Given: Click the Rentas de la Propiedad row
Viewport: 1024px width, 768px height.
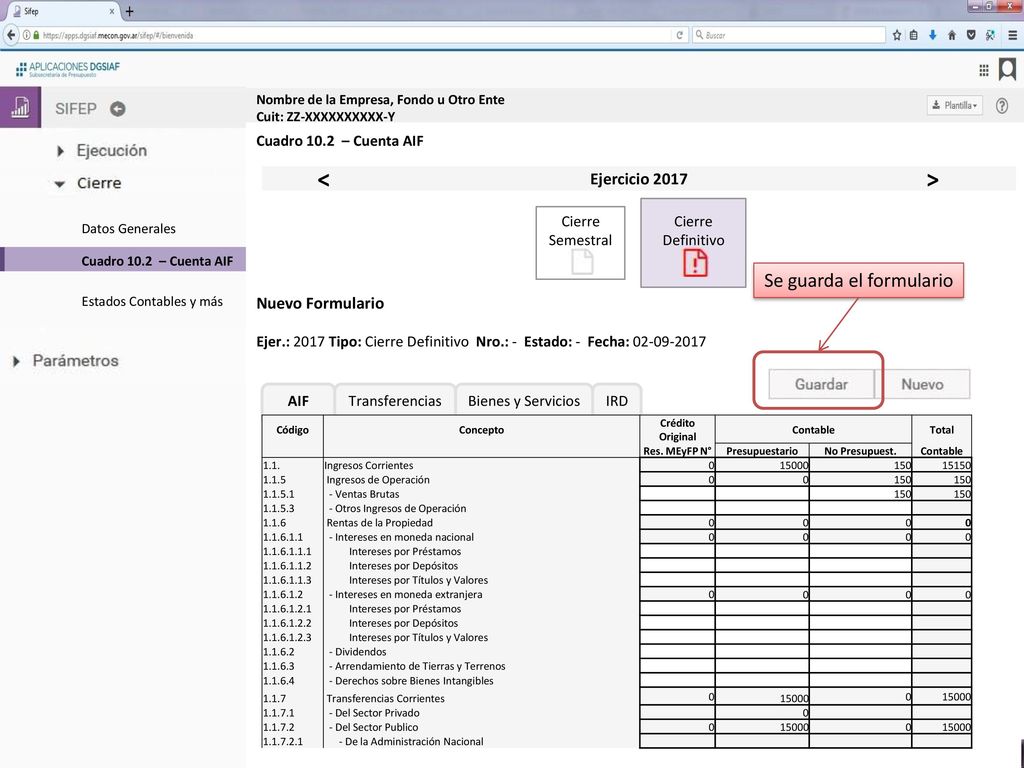Looking at the screenshot, I should pos(379,523).
